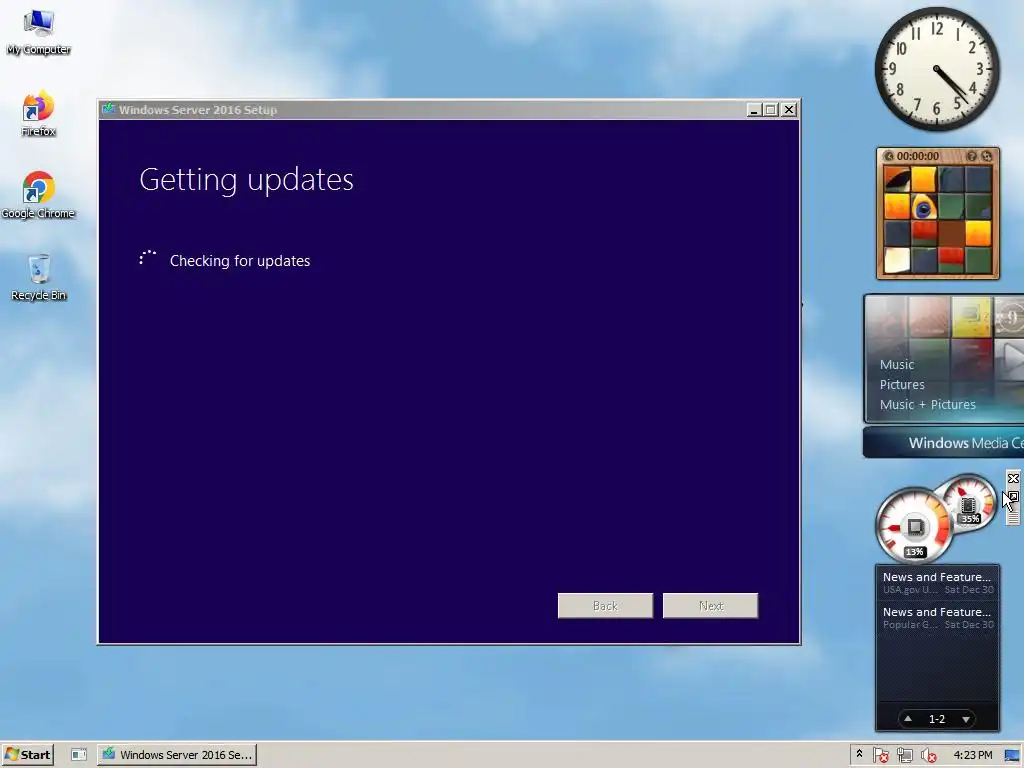Click the Media Center play arrow tile
This screenshot has height=768, width=1024.
tap(1010, 358)
